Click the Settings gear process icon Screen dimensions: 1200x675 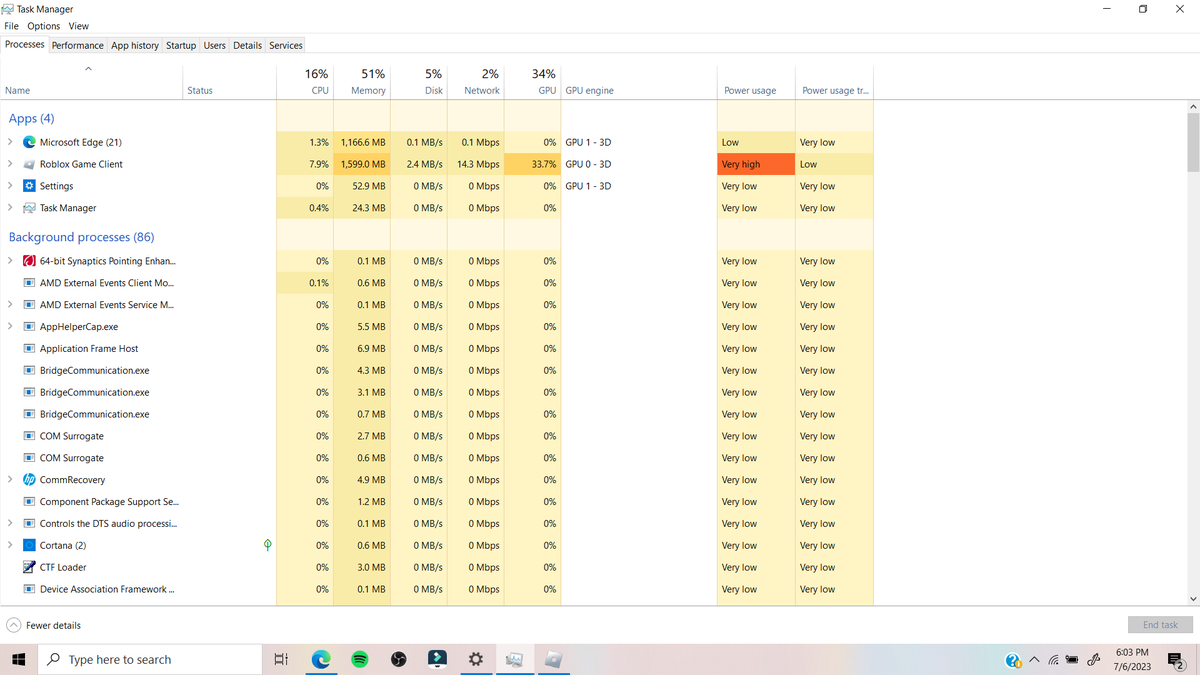click(x=29, y=186)
